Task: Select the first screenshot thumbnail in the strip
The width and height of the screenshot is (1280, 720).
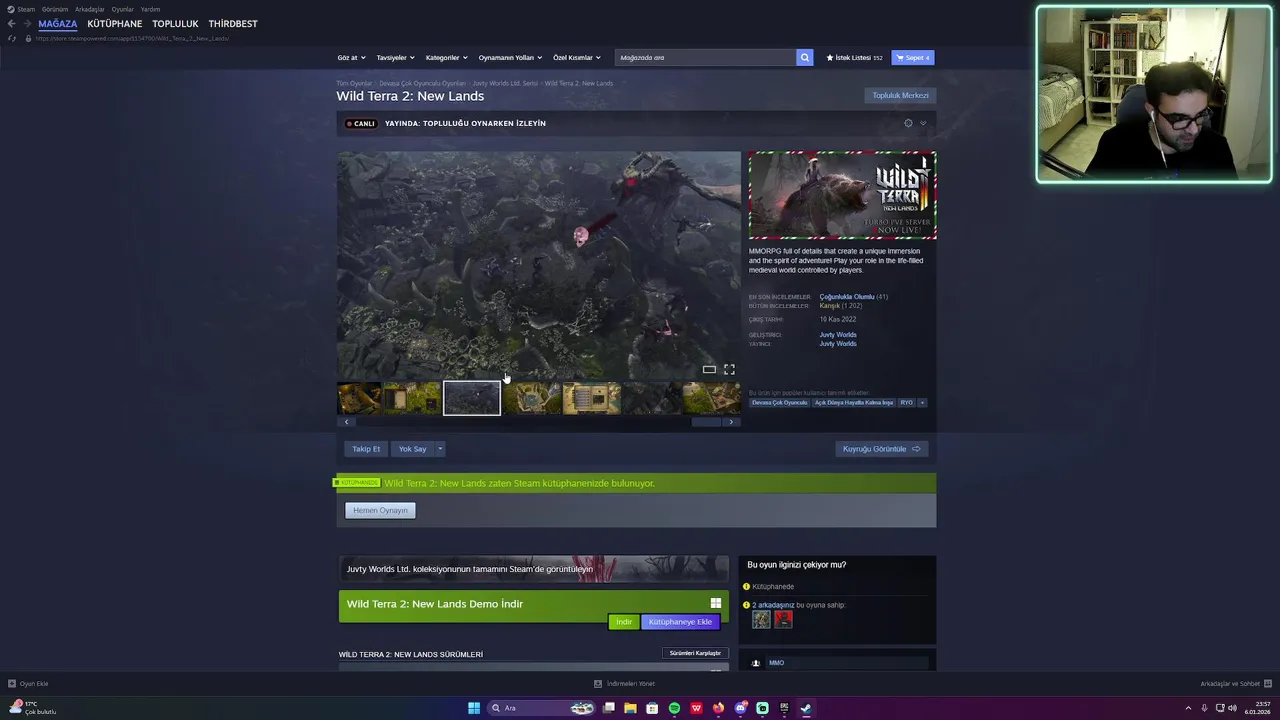Action: [359, 398]
